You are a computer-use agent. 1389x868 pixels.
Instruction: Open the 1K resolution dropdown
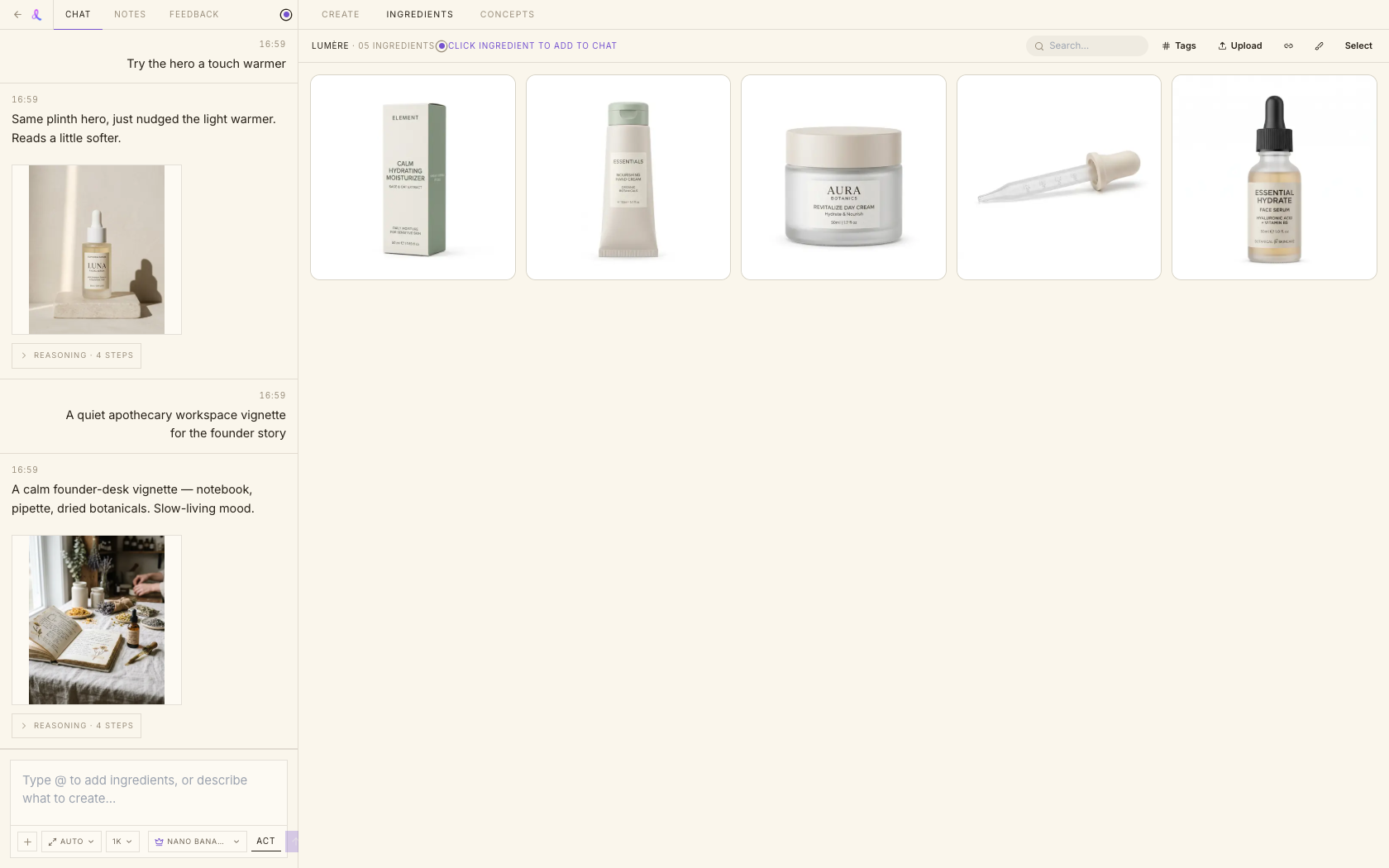point(122,842)
